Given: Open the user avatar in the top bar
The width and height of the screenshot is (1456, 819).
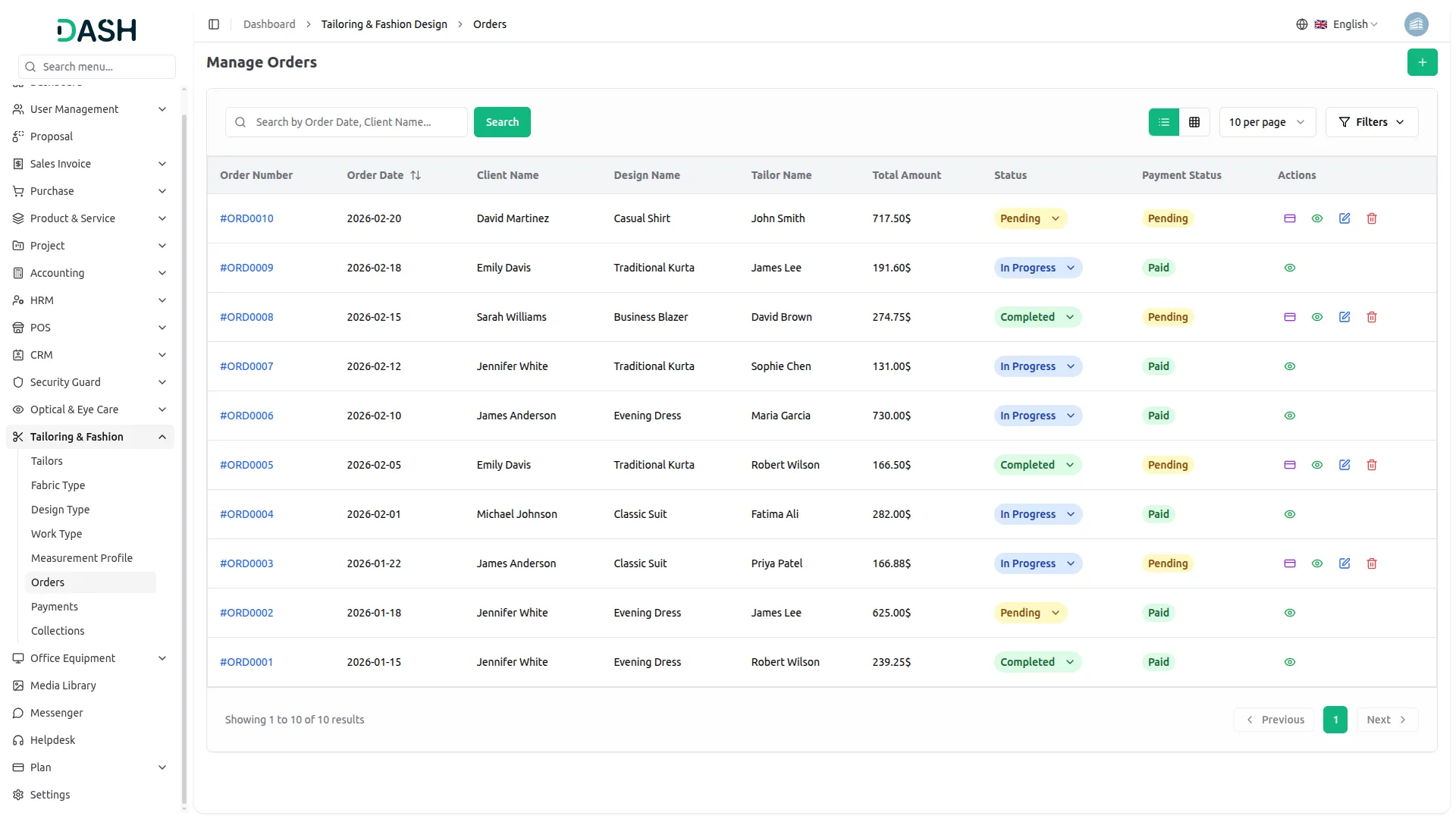Looking at the screenshot, I should point(1416,24).
